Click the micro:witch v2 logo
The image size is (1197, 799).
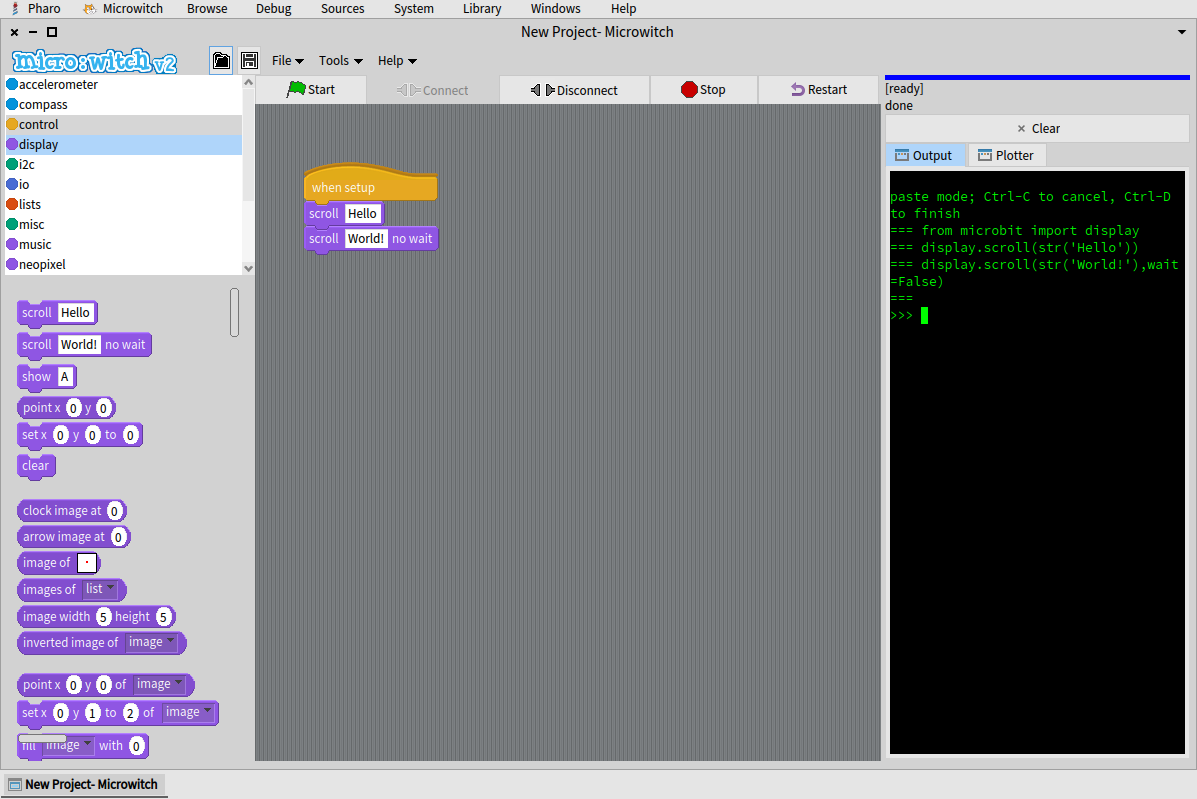(95, 61)
